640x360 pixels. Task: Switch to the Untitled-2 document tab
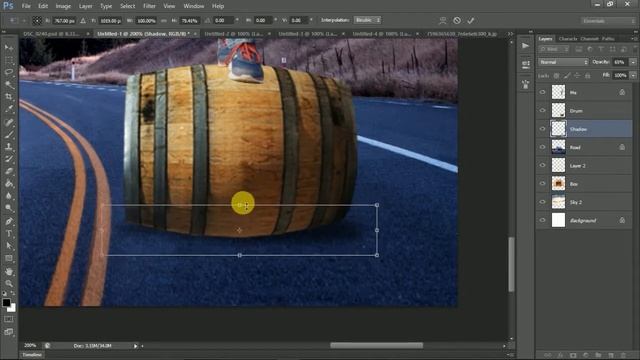(233, 34)
